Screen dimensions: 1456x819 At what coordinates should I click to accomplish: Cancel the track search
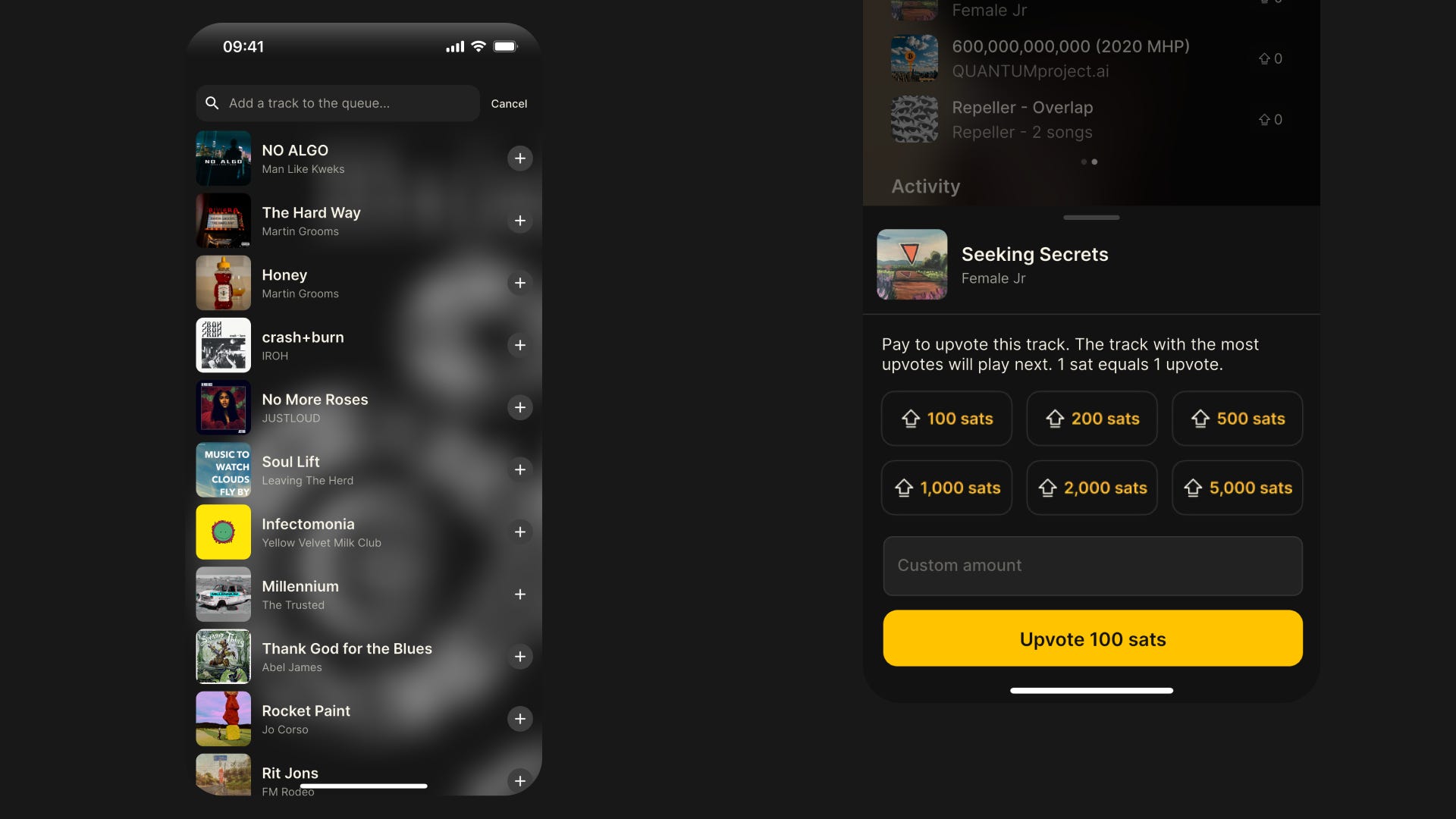(509, 104)
